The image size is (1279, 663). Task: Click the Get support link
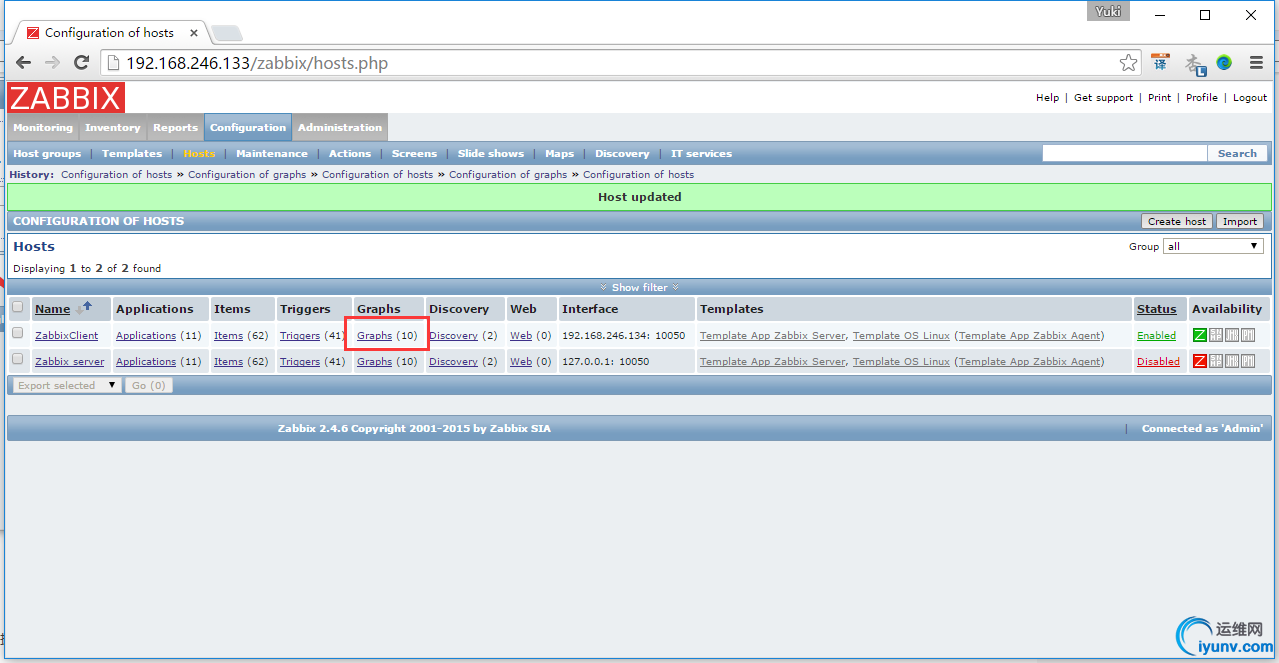tap(1104, 98)
